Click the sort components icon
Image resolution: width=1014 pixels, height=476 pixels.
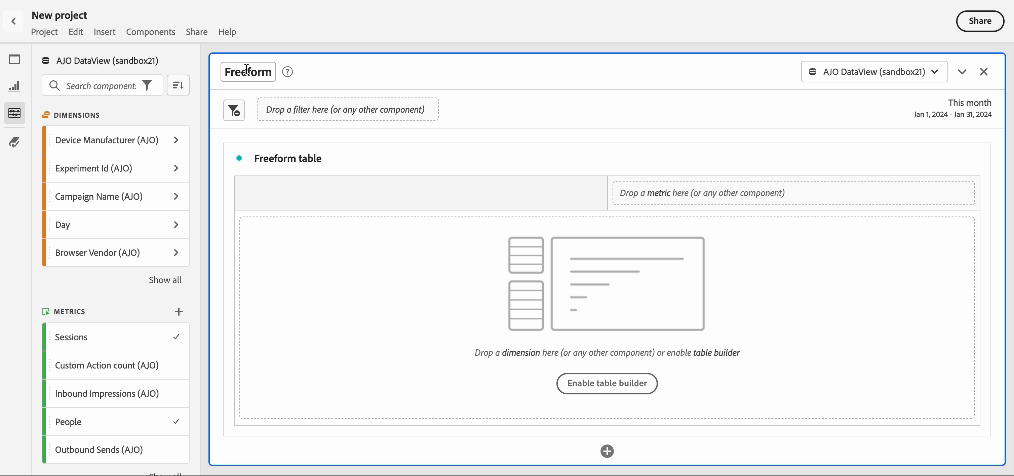[178, 85]
